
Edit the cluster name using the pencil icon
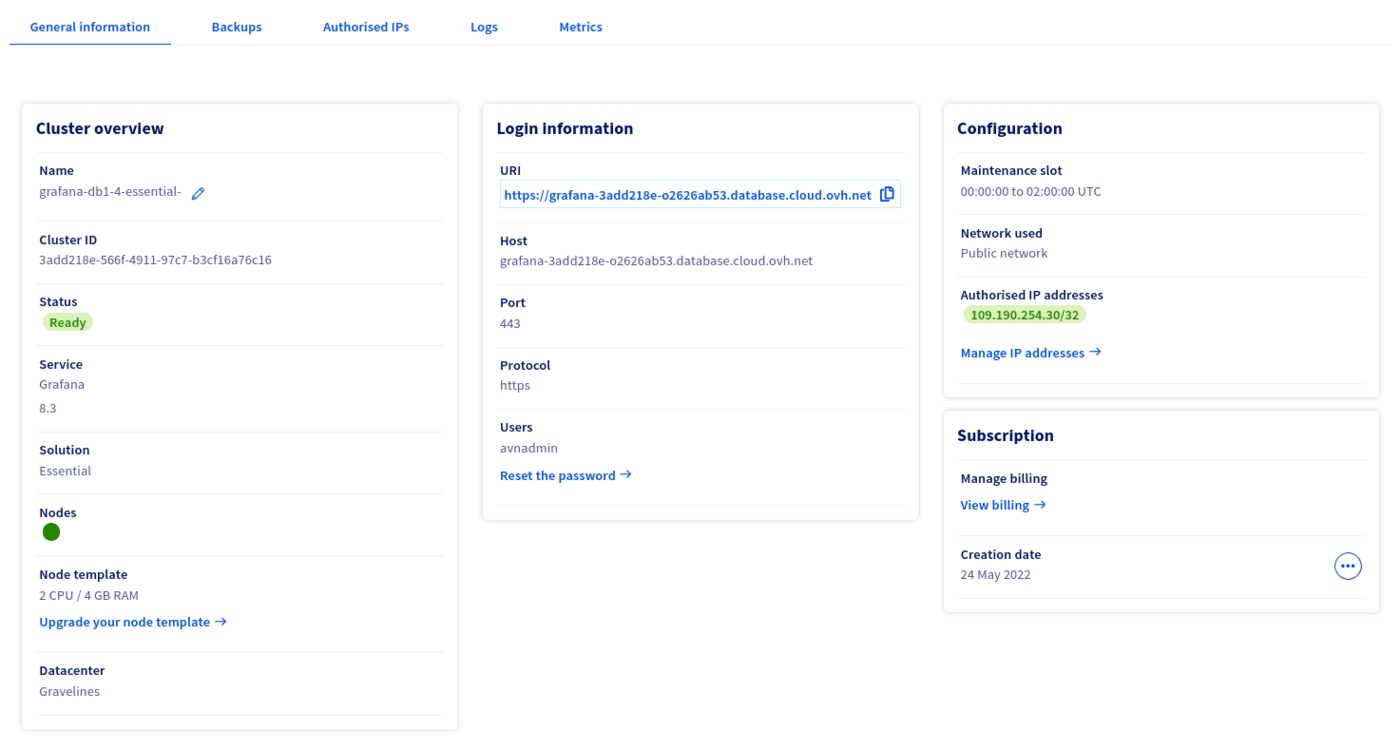click(197, 192)
